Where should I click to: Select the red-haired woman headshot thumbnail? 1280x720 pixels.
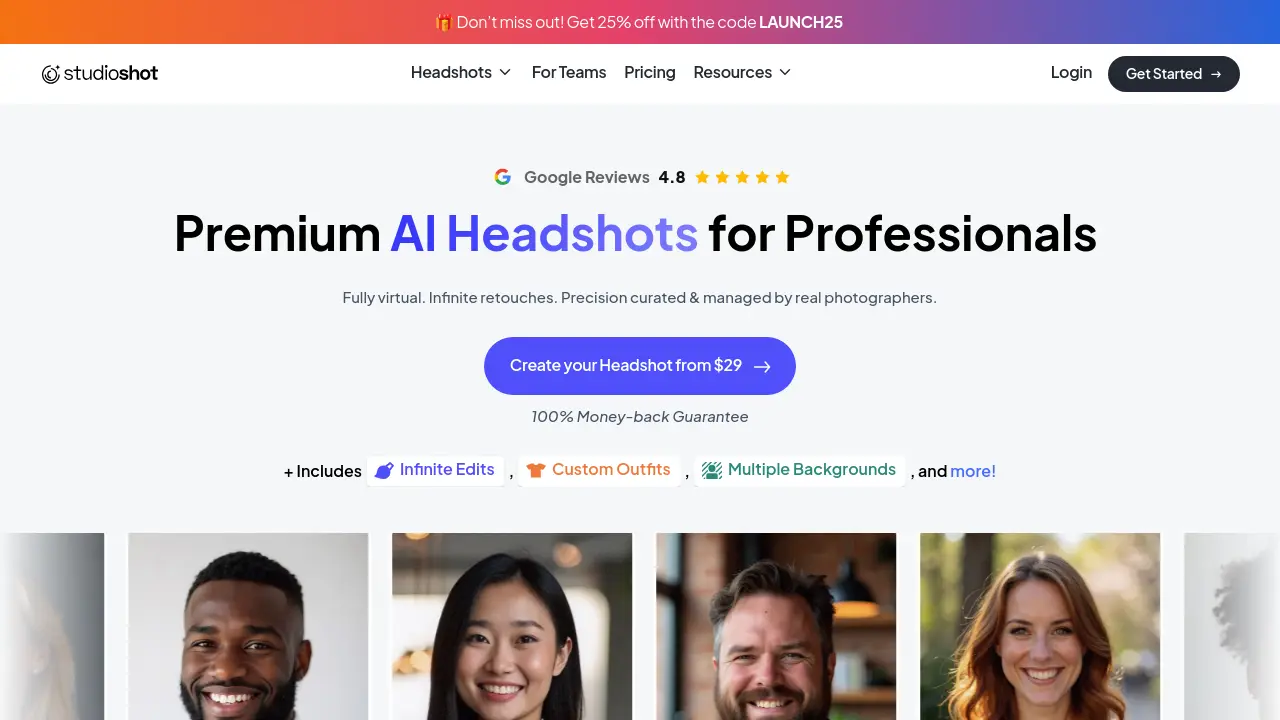pos(1040,626)
